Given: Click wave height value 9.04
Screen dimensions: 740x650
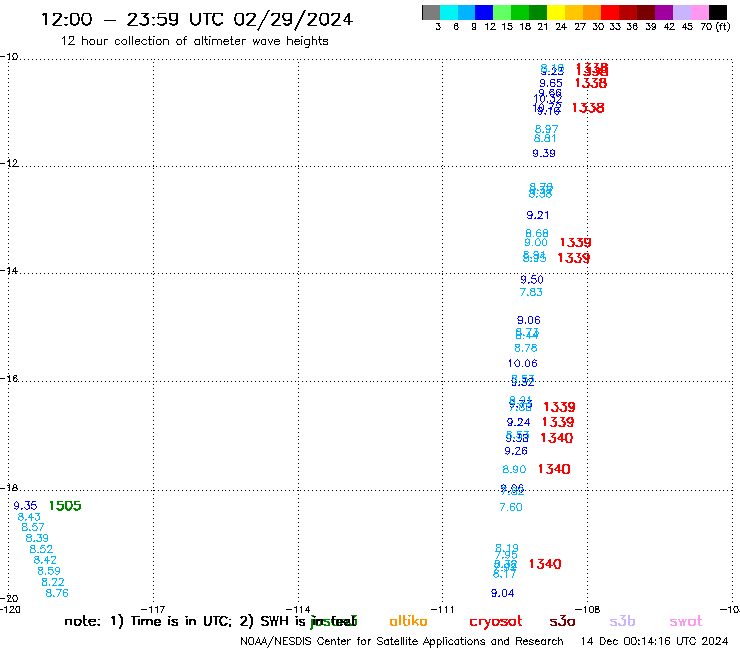Looking at the screenshot, I should coord(503,593).
